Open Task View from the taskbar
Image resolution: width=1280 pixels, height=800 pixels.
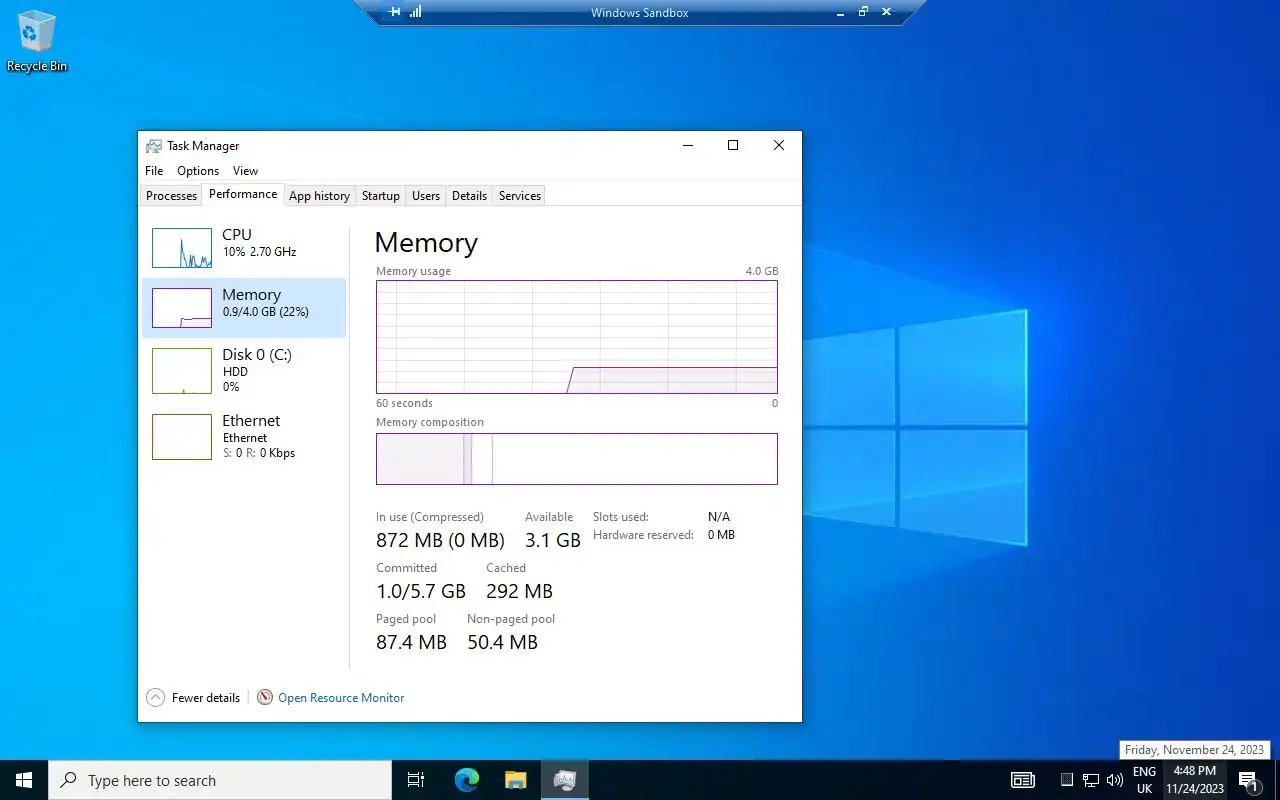(416, 780)
